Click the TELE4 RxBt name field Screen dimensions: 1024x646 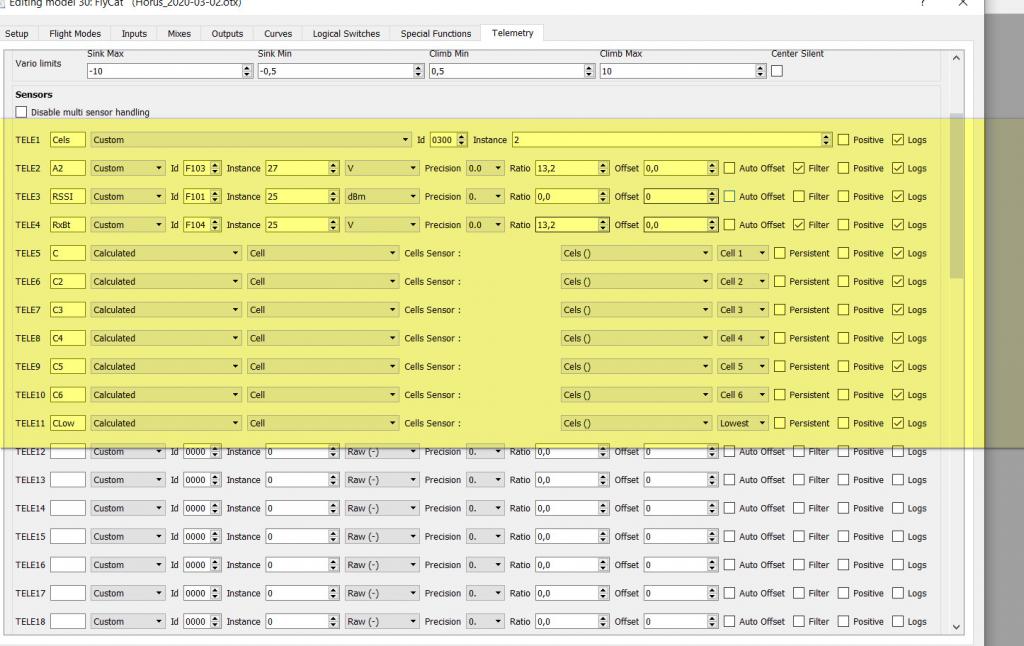68,225
